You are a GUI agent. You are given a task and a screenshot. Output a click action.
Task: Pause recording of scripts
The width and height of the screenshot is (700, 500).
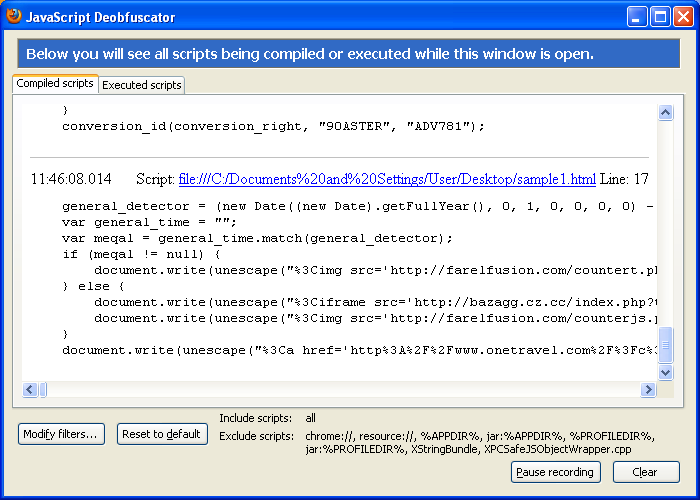click(x=556, y=472)
